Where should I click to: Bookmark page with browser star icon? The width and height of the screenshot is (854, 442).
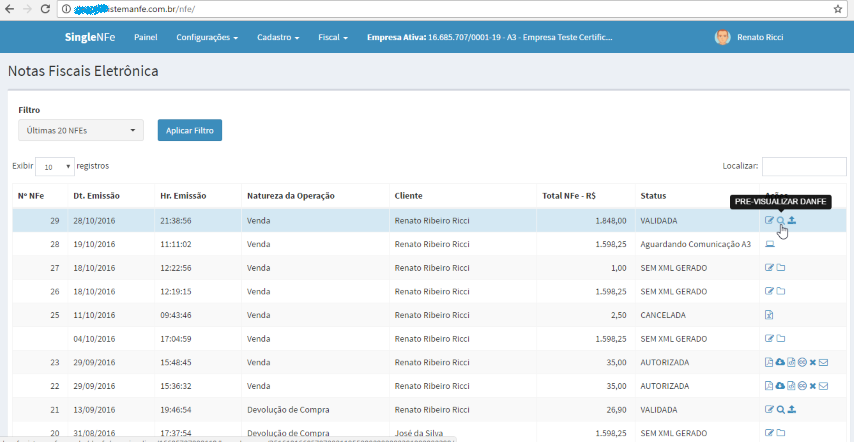[x=838, y=8]
